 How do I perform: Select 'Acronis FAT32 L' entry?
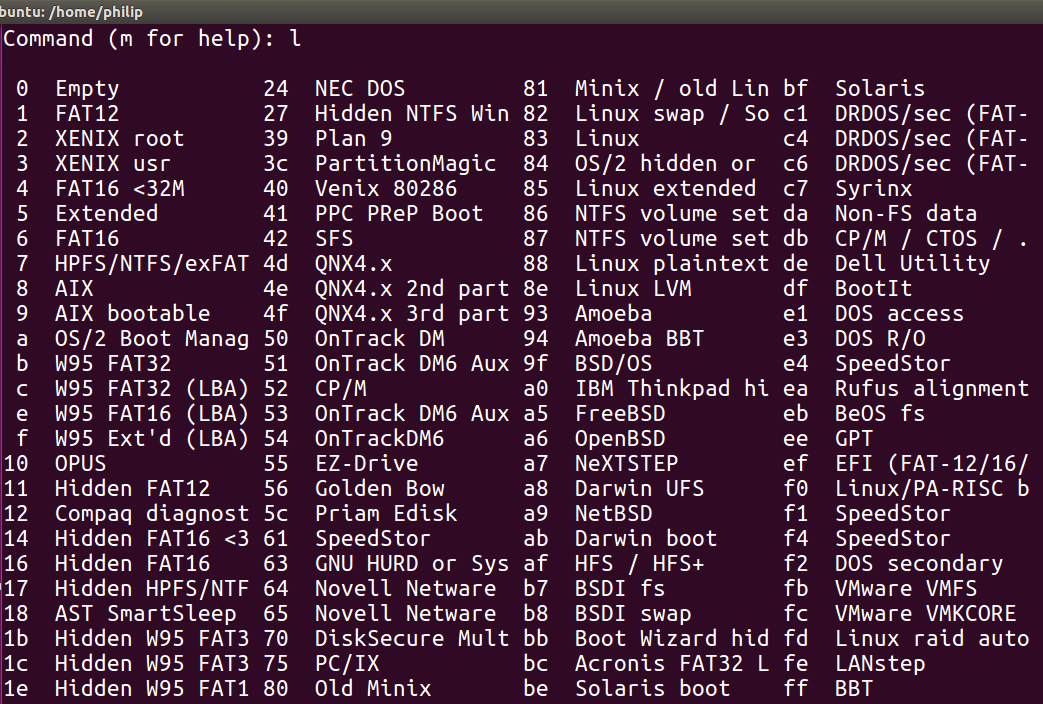[672, 664]
